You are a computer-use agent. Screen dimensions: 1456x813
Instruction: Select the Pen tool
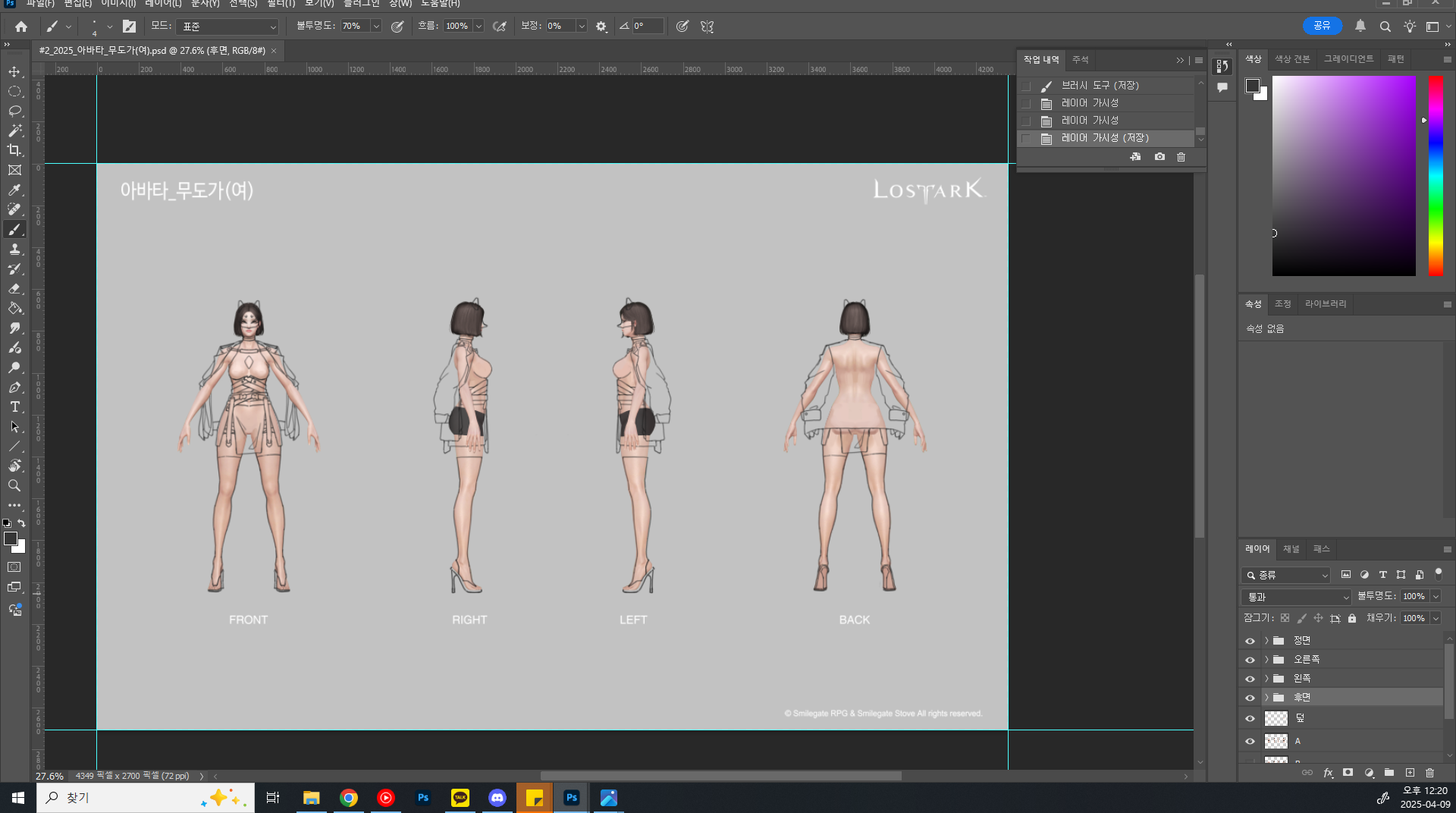[x=14, y=387]
